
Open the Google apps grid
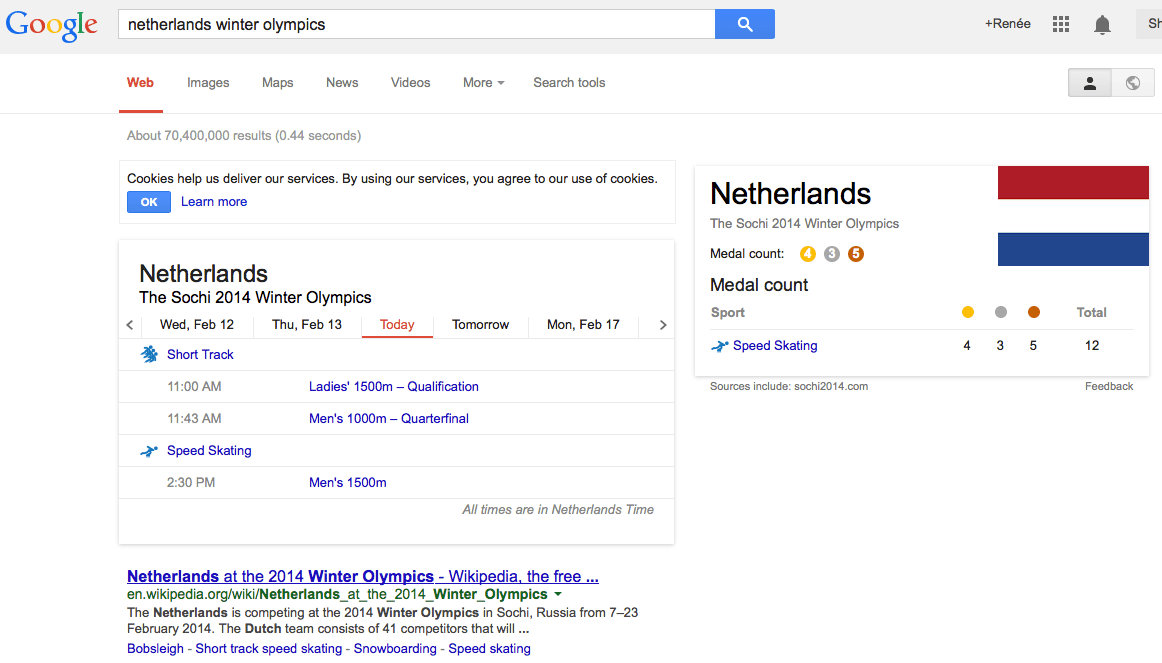tap(1060, 23)
